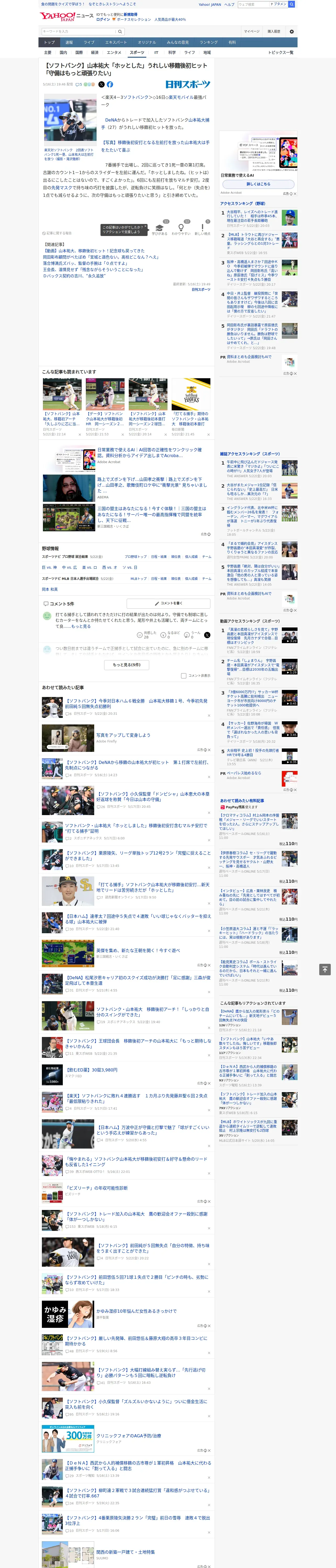Click in the ウェブ検索 input field
The image size is (336, 1568).
[253, 4]
